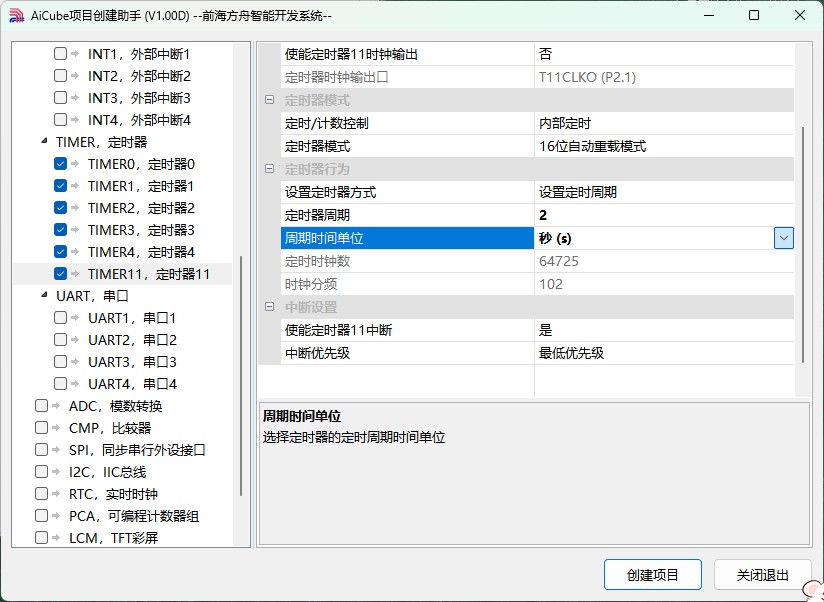
Task: Enable the INT3 外部中断3 checkbox
Action: [60, 98]
